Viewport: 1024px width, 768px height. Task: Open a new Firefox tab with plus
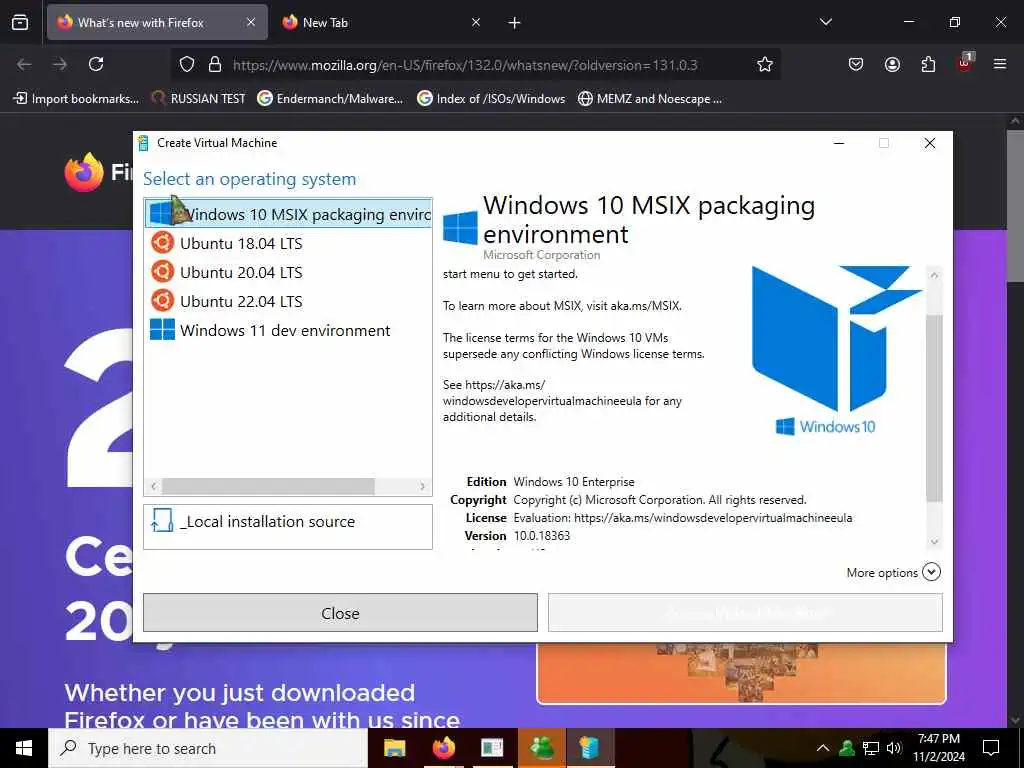pos(515,23)
